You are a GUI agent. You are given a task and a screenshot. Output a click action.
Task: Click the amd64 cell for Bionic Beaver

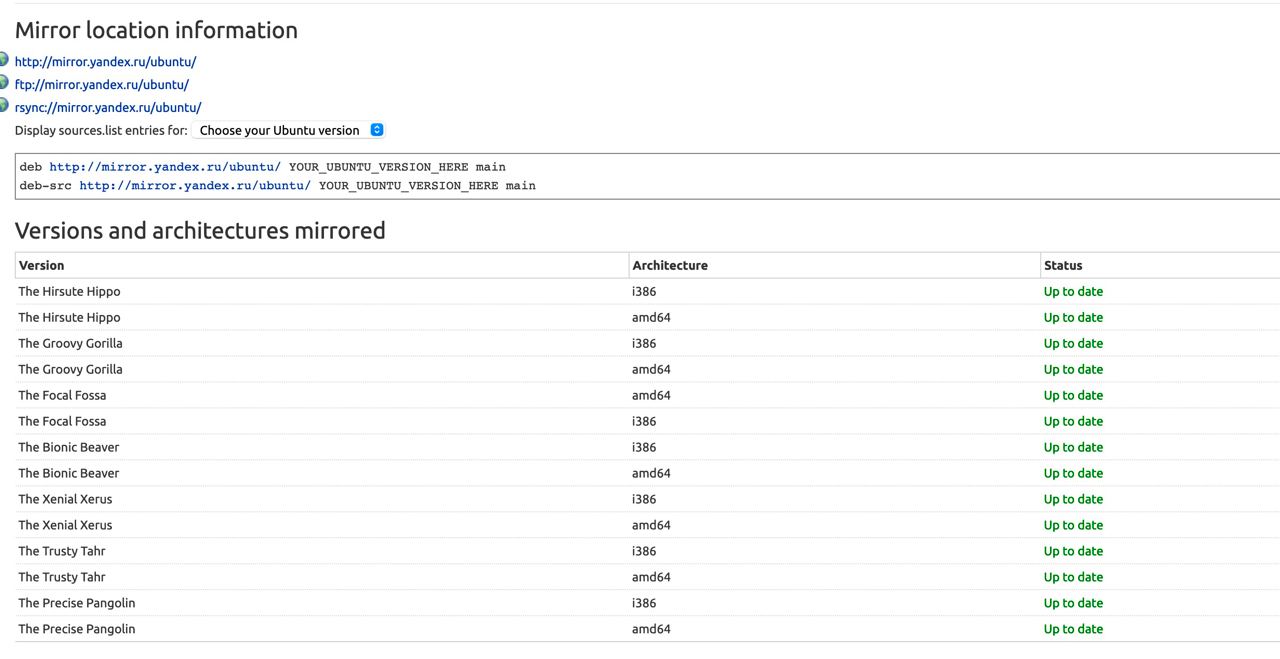tap(651, 473)
